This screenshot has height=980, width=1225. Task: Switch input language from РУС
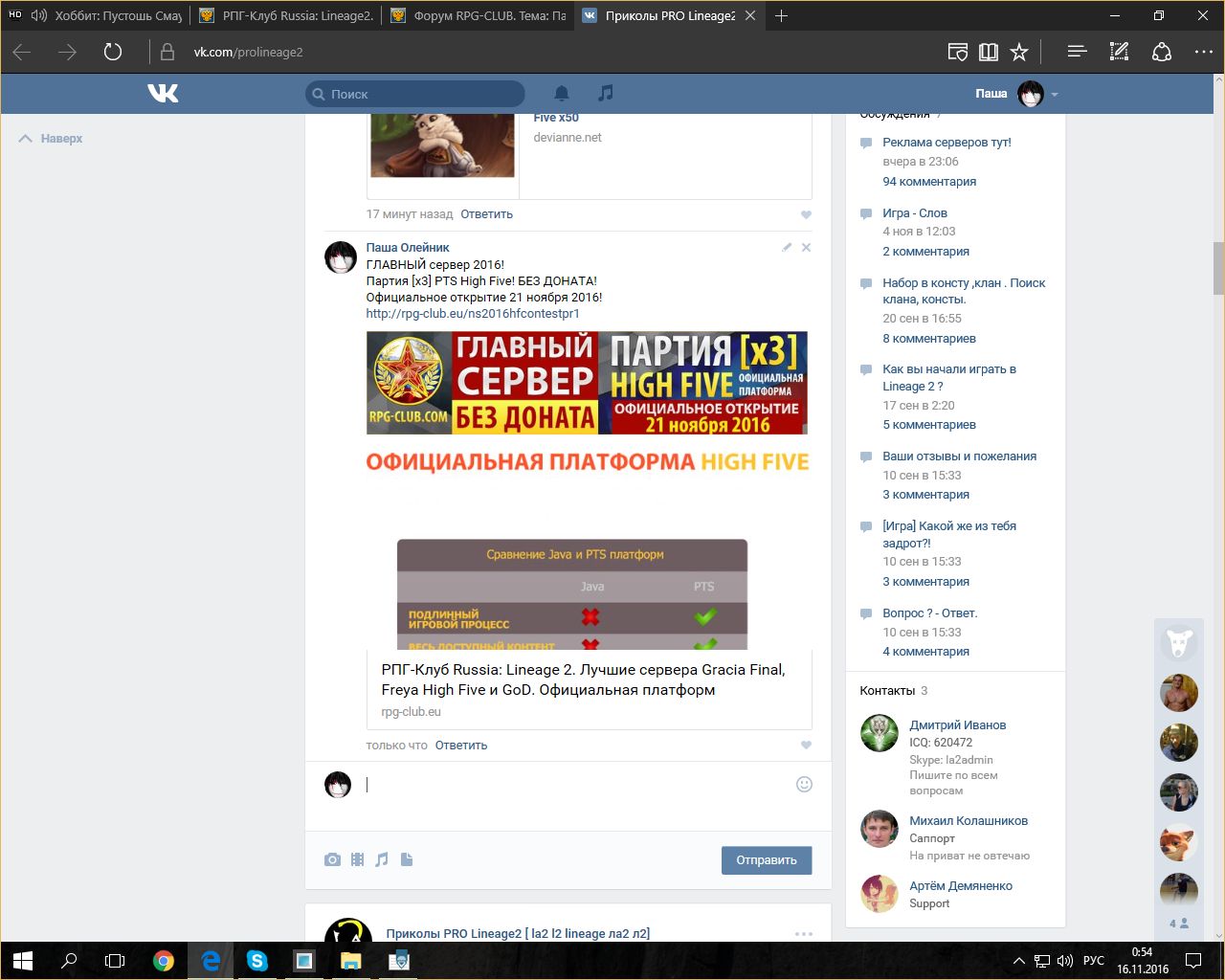[1093, 961]
